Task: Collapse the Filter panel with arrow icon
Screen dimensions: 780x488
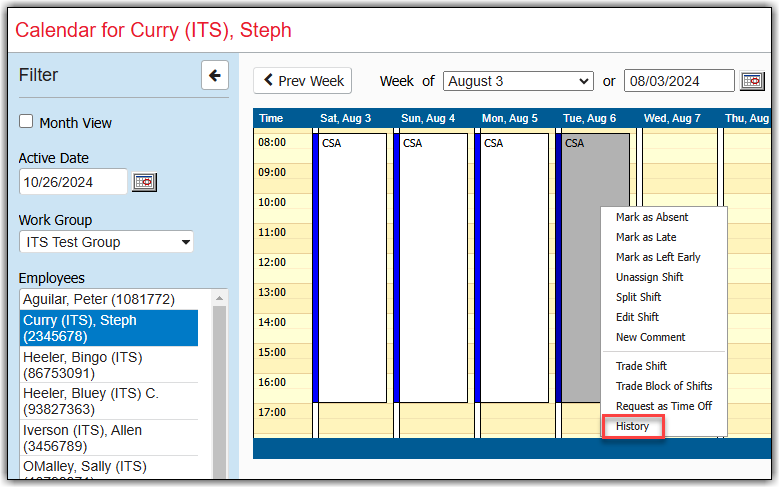Action: click(215, 75)
